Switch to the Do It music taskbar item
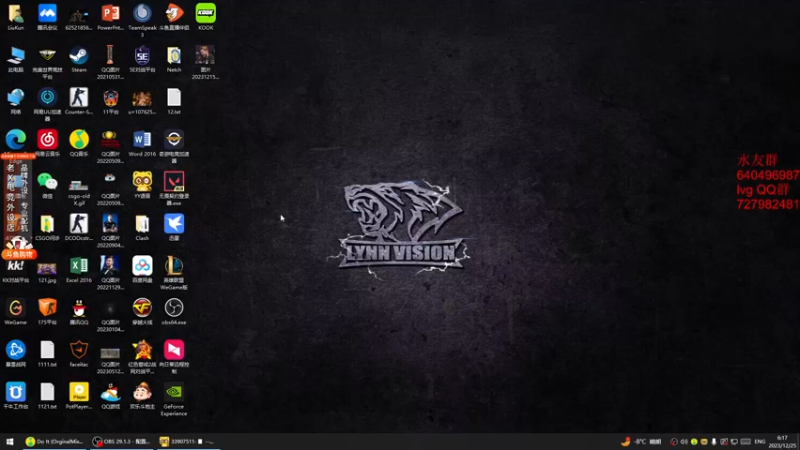The width and height of the screenshot is (800, 450). (55, 442)
